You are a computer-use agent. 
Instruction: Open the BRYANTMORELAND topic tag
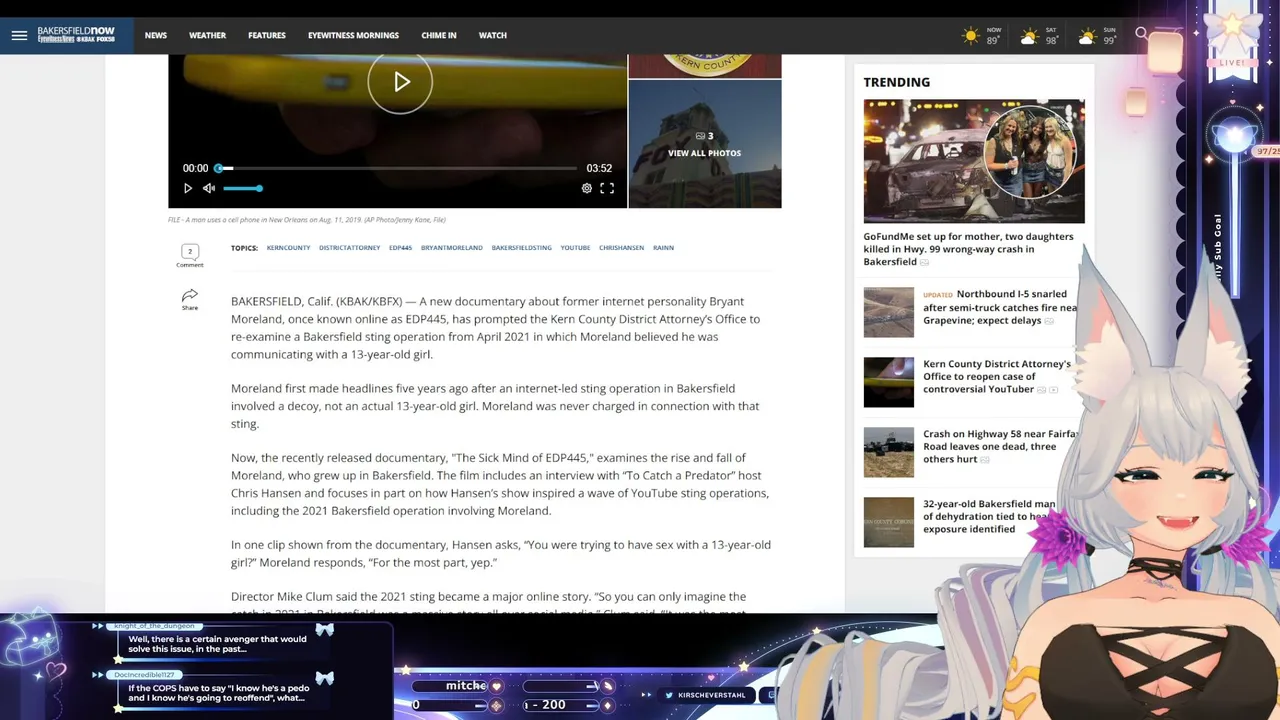pos(451,247)
